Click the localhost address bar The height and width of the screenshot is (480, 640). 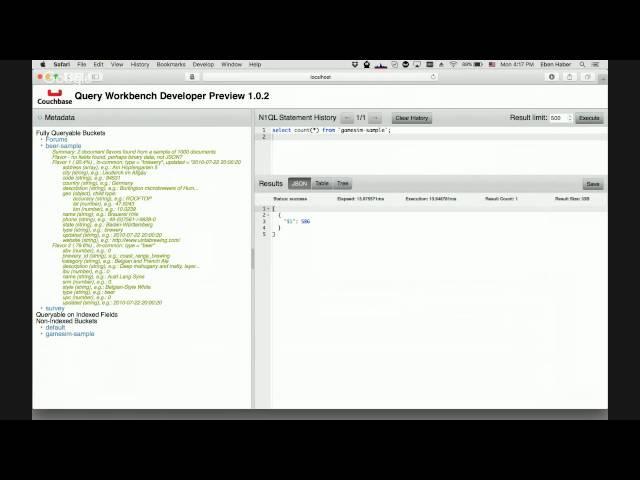coord(320,77)
